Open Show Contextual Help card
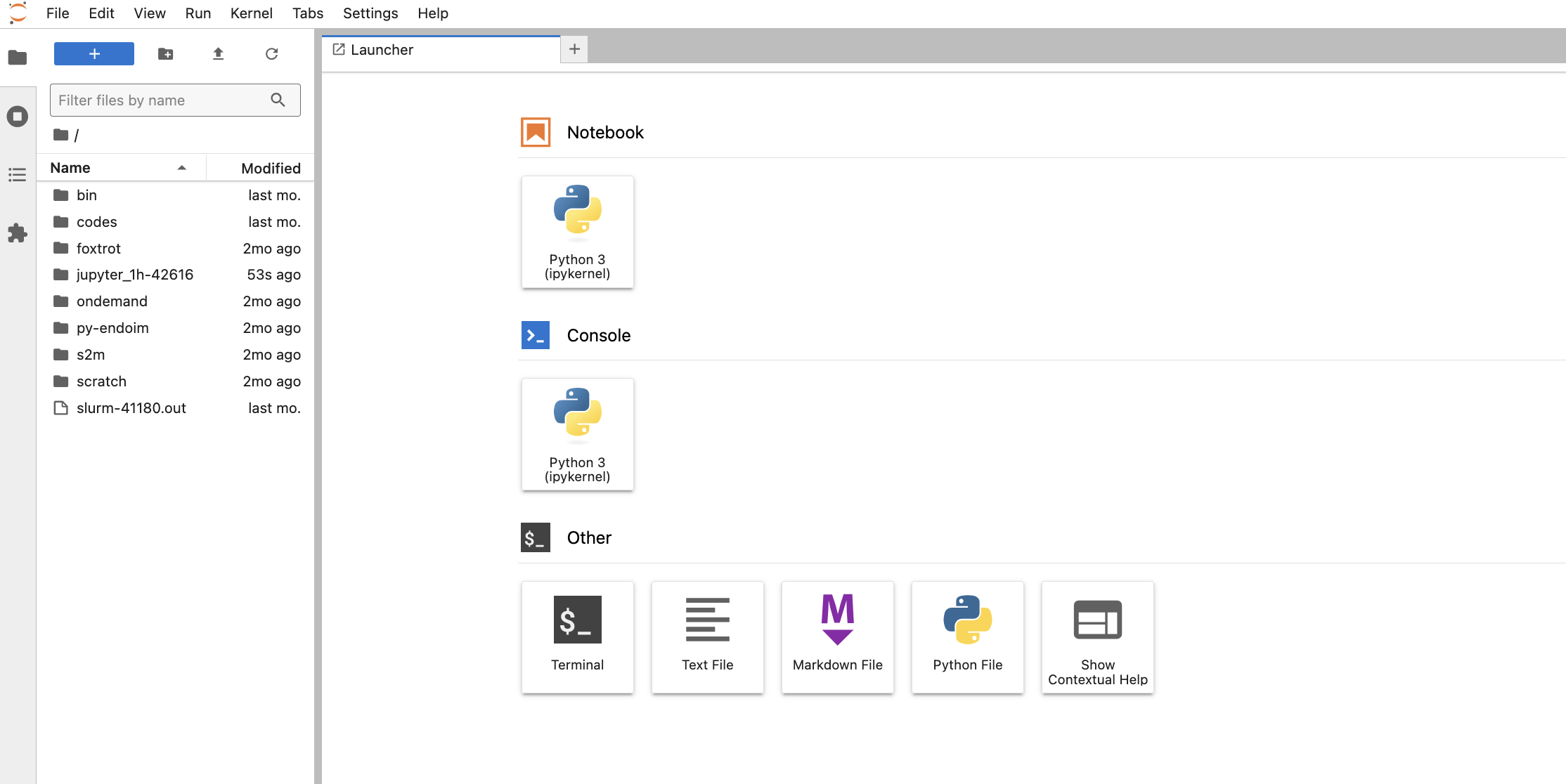Viewport: 1566px width, 784px height. point(1097,636)
